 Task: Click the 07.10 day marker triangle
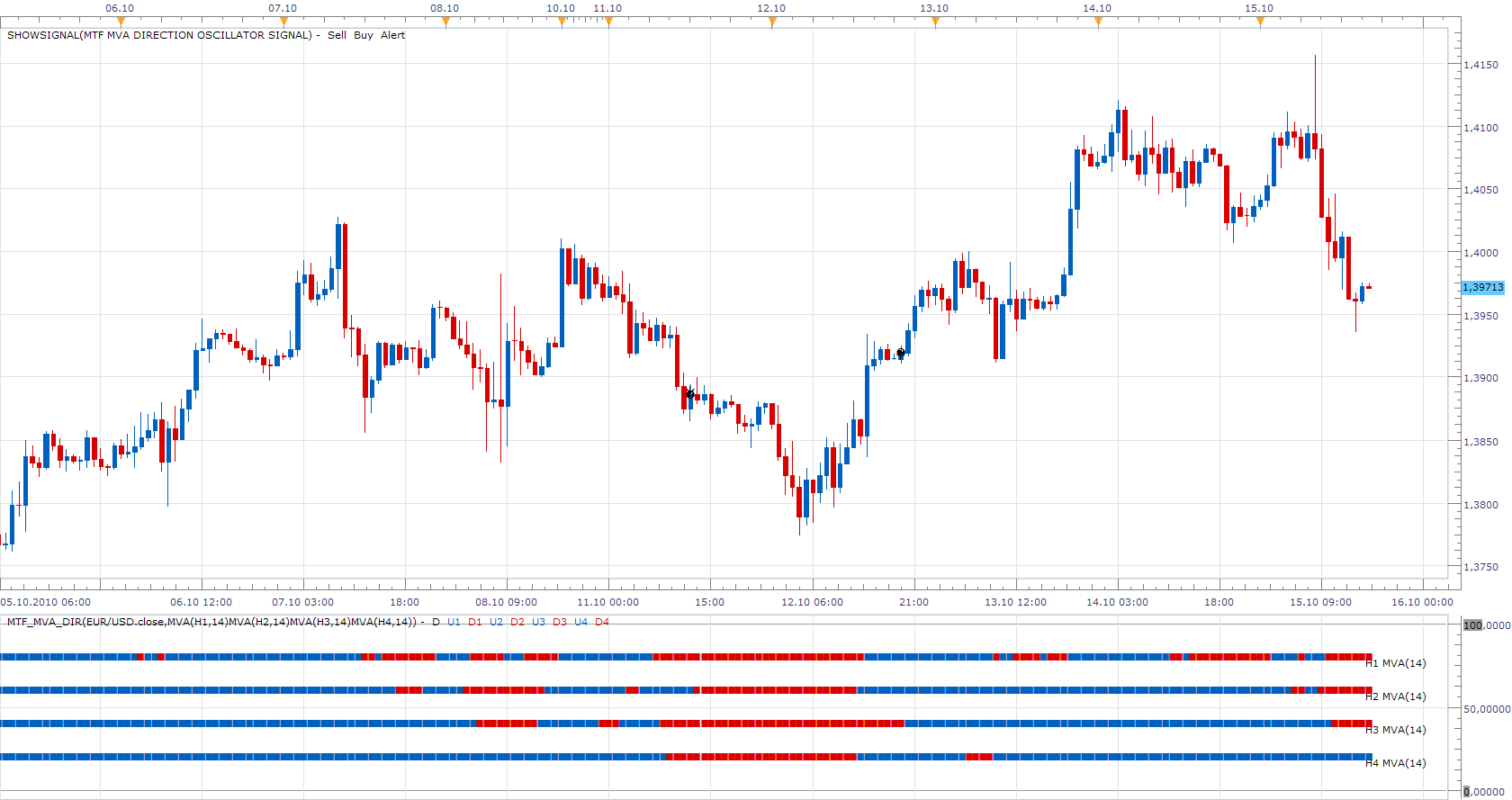click(283, 22)
